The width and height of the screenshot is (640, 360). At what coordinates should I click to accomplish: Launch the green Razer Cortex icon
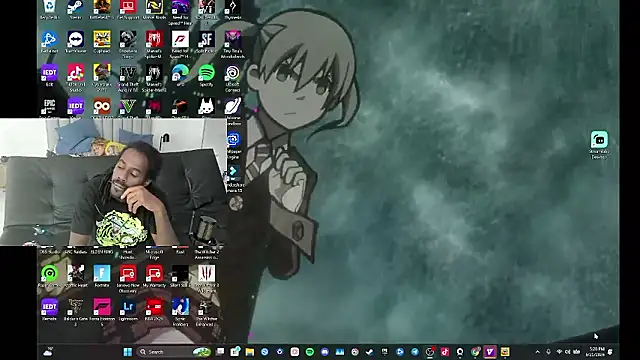pos(49,276)
